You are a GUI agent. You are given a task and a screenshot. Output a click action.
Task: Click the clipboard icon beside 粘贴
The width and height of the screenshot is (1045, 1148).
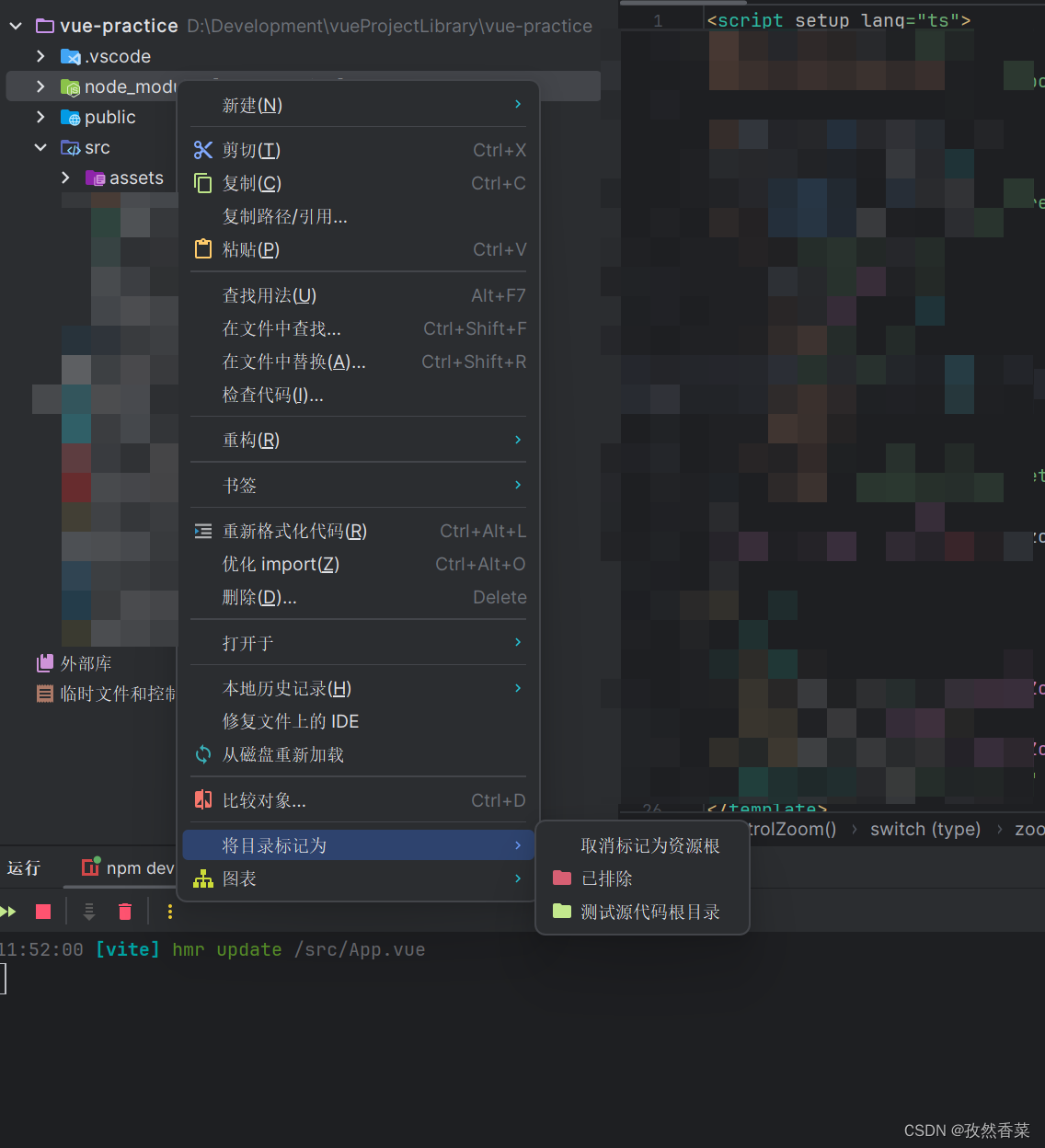[x=202, y=248]
